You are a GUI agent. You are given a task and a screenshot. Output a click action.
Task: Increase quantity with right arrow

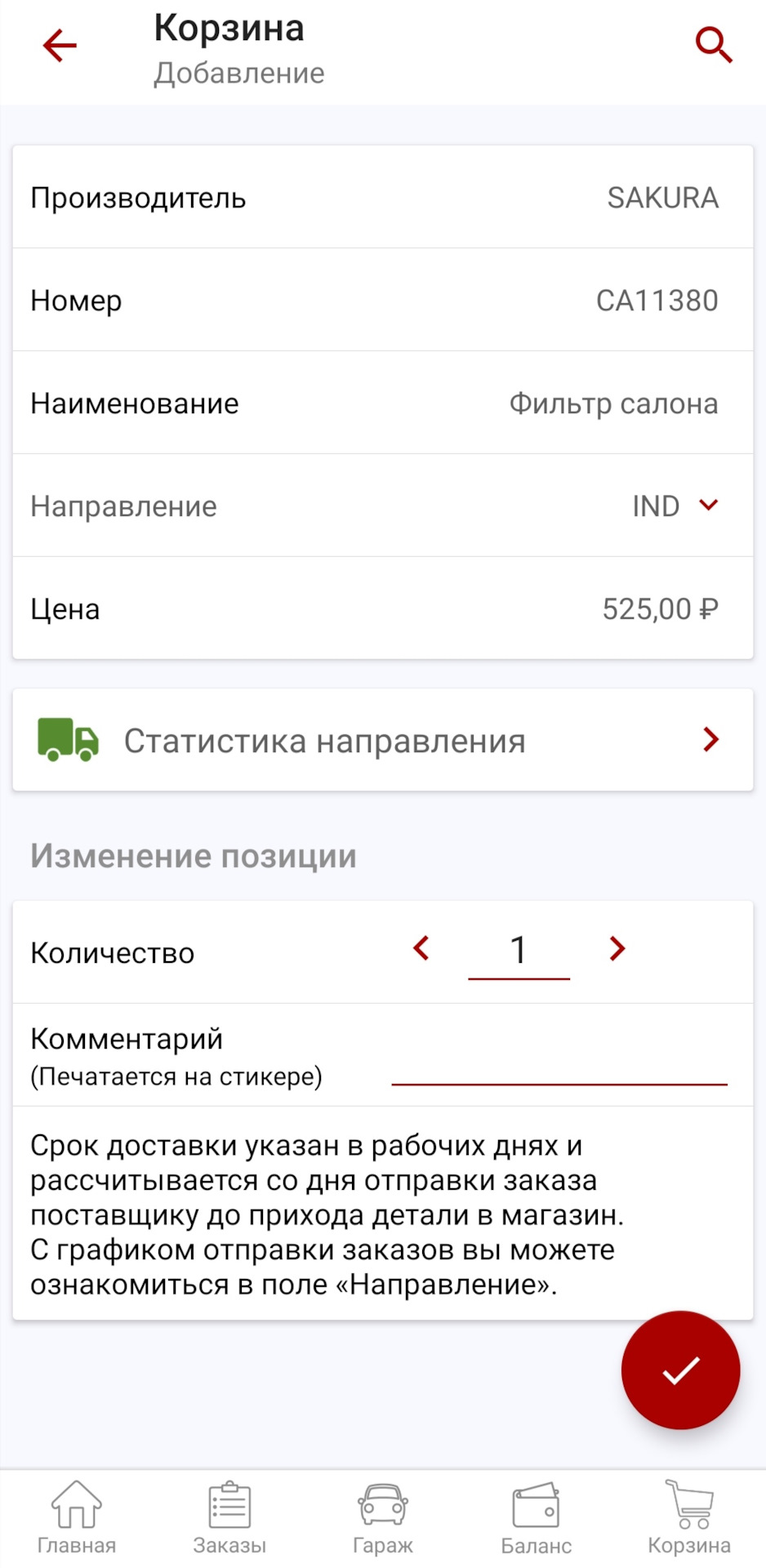[617, 949]
